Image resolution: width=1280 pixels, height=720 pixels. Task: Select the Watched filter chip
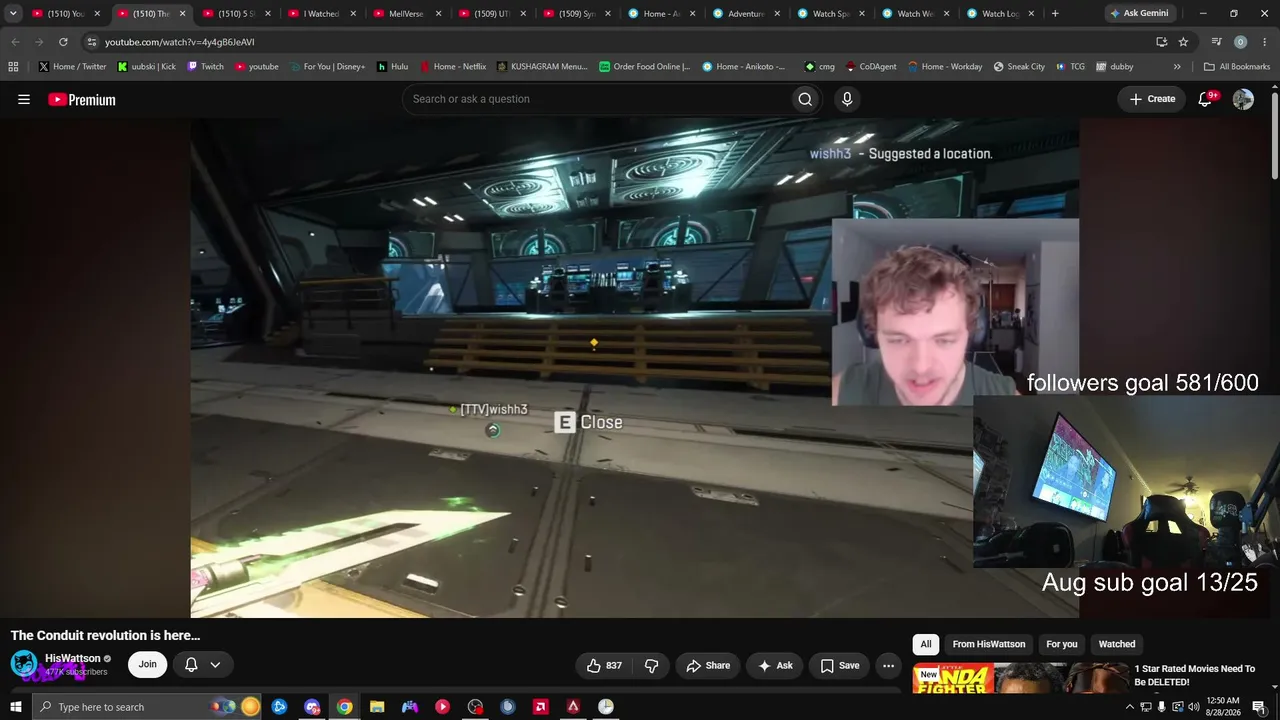[x=1117, y=644]
